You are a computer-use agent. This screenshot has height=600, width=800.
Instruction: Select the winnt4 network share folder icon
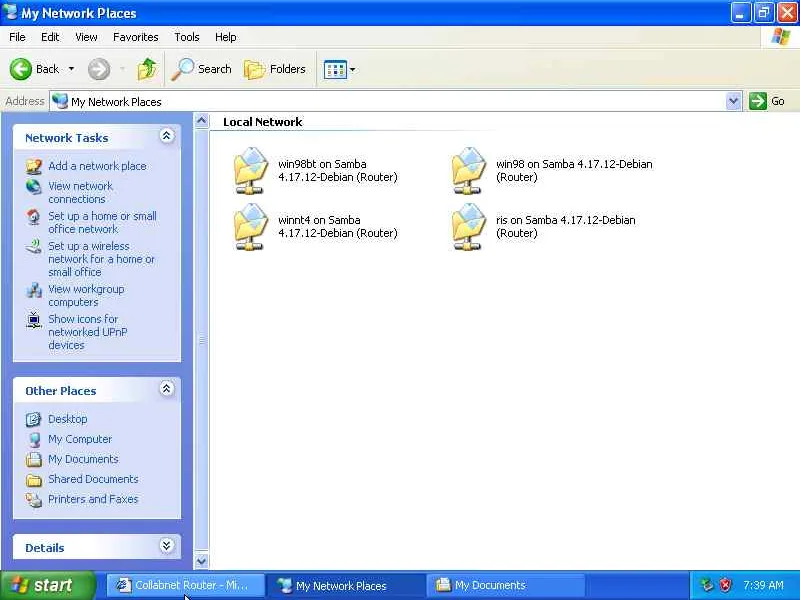coord(250,227)
